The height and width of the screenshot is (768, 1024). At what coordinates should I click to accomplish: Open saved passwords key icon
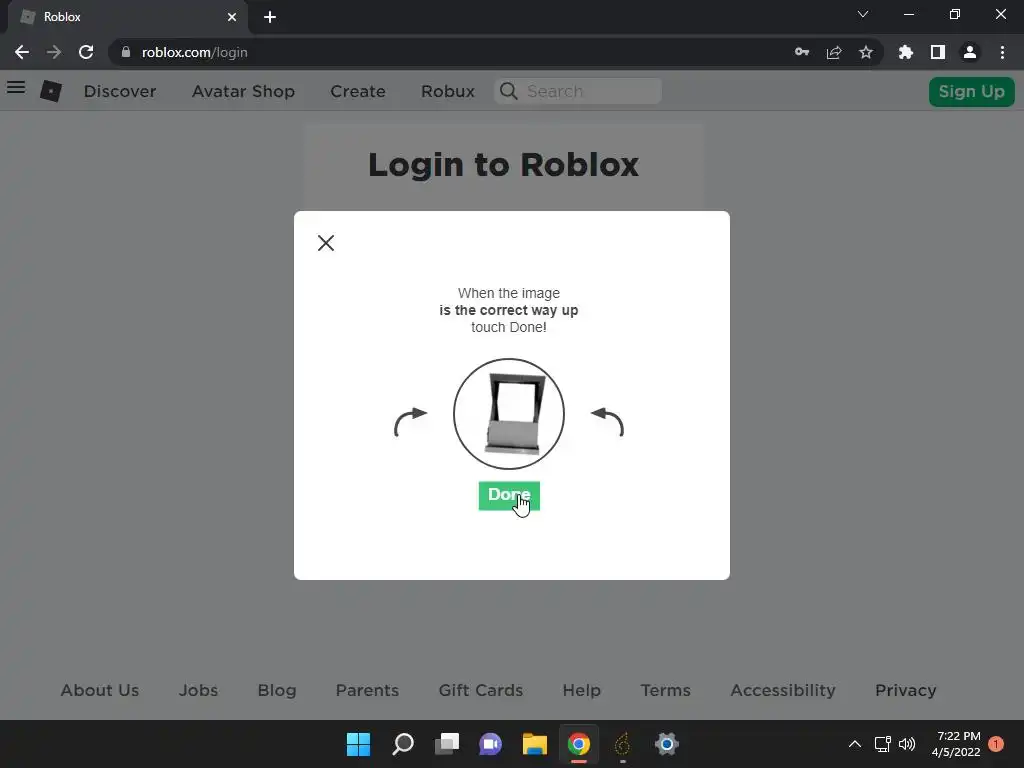coord(802,52)
